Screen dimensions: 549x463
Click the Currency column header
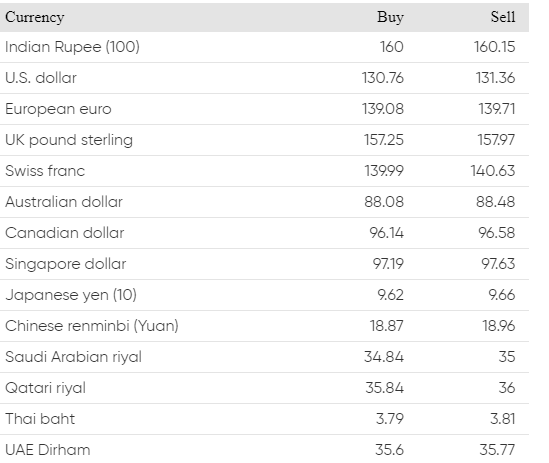click(x=35, y=17)
